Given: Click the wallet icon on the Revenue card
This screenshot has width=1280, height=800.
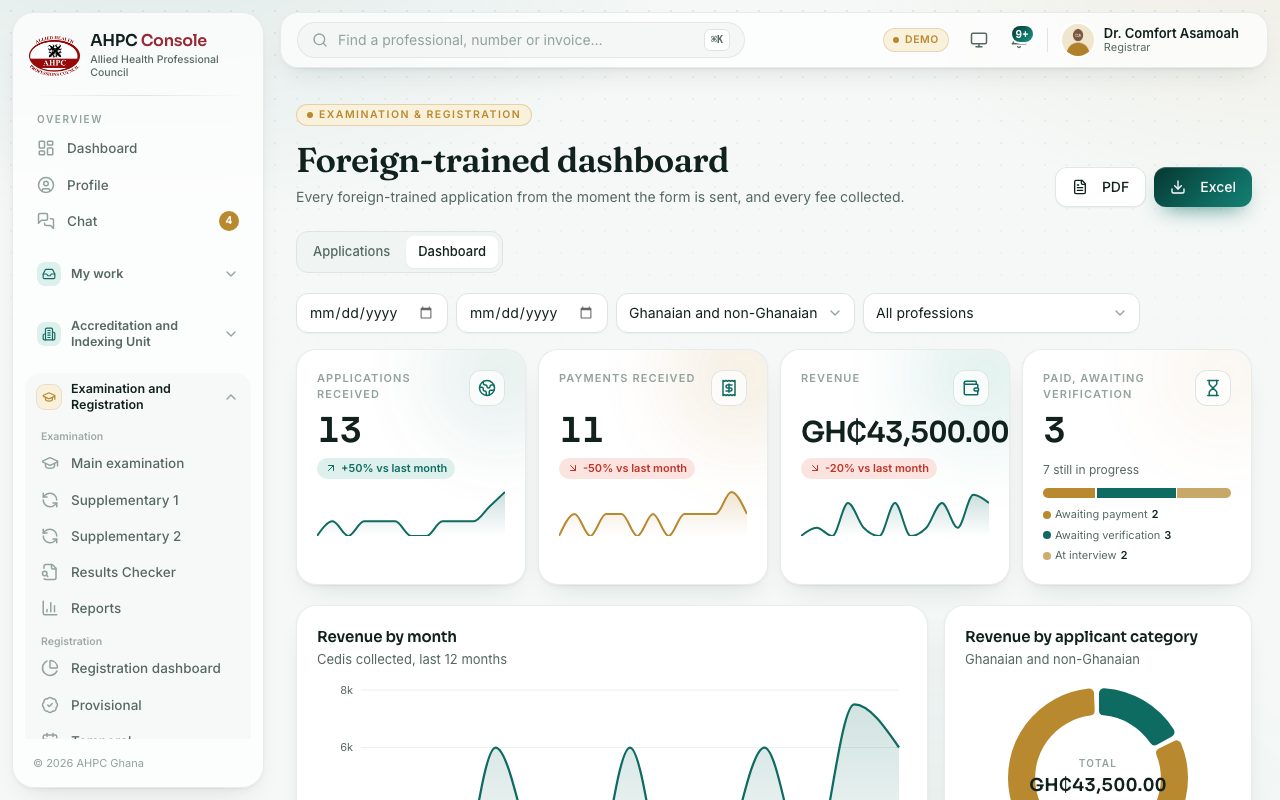Looking at the screenshot, I should [971, 388].
